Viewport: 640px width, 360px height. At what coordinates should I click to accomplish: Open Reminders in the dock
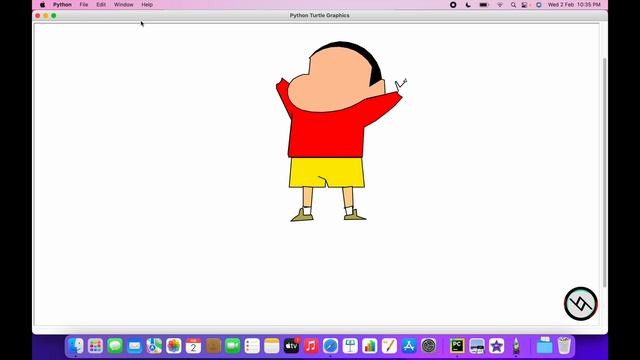(252, 346)
